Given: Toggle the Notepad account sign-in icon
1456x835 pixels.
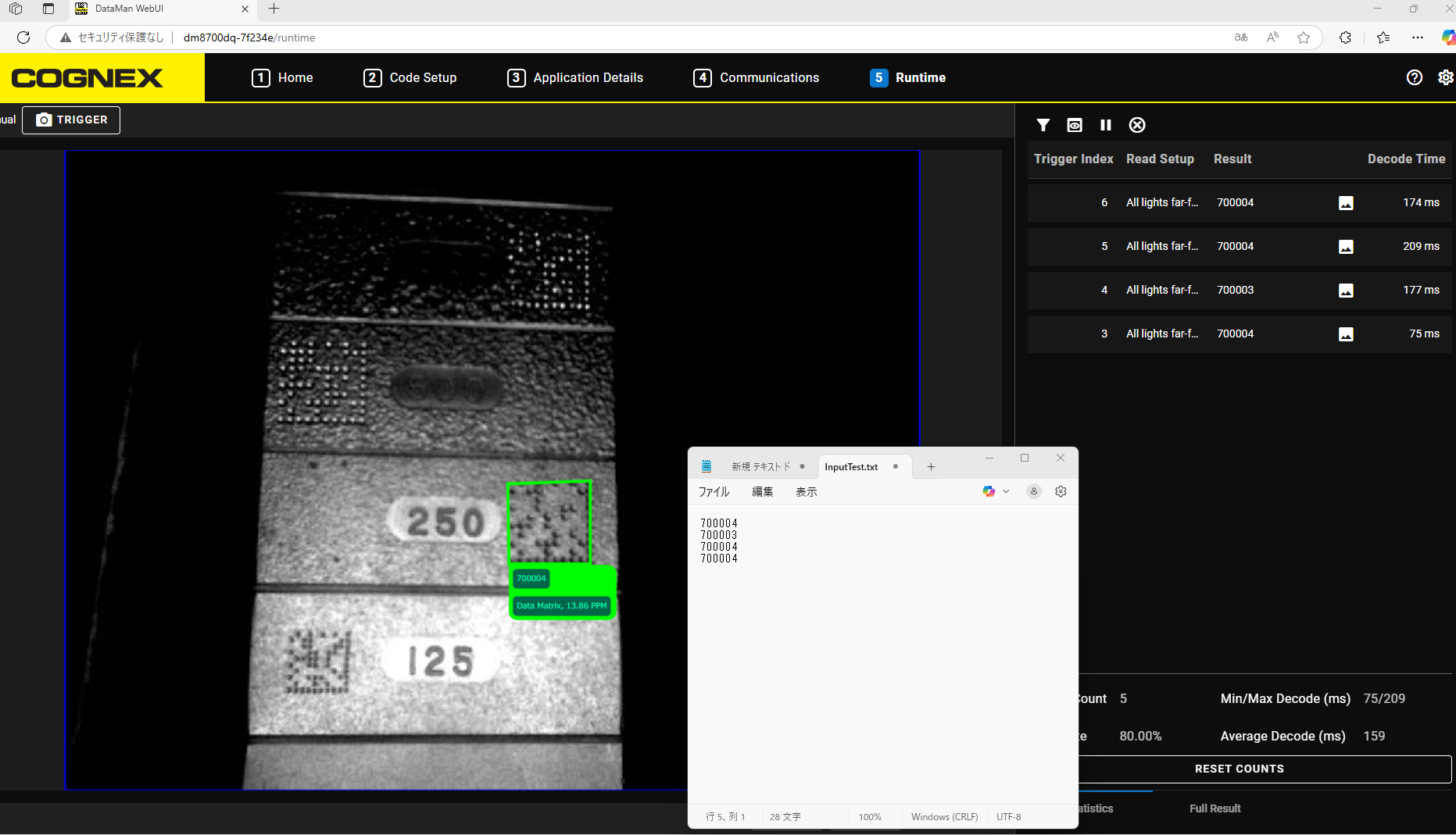Looking at the screenshot, I should tap(1034, 491).
